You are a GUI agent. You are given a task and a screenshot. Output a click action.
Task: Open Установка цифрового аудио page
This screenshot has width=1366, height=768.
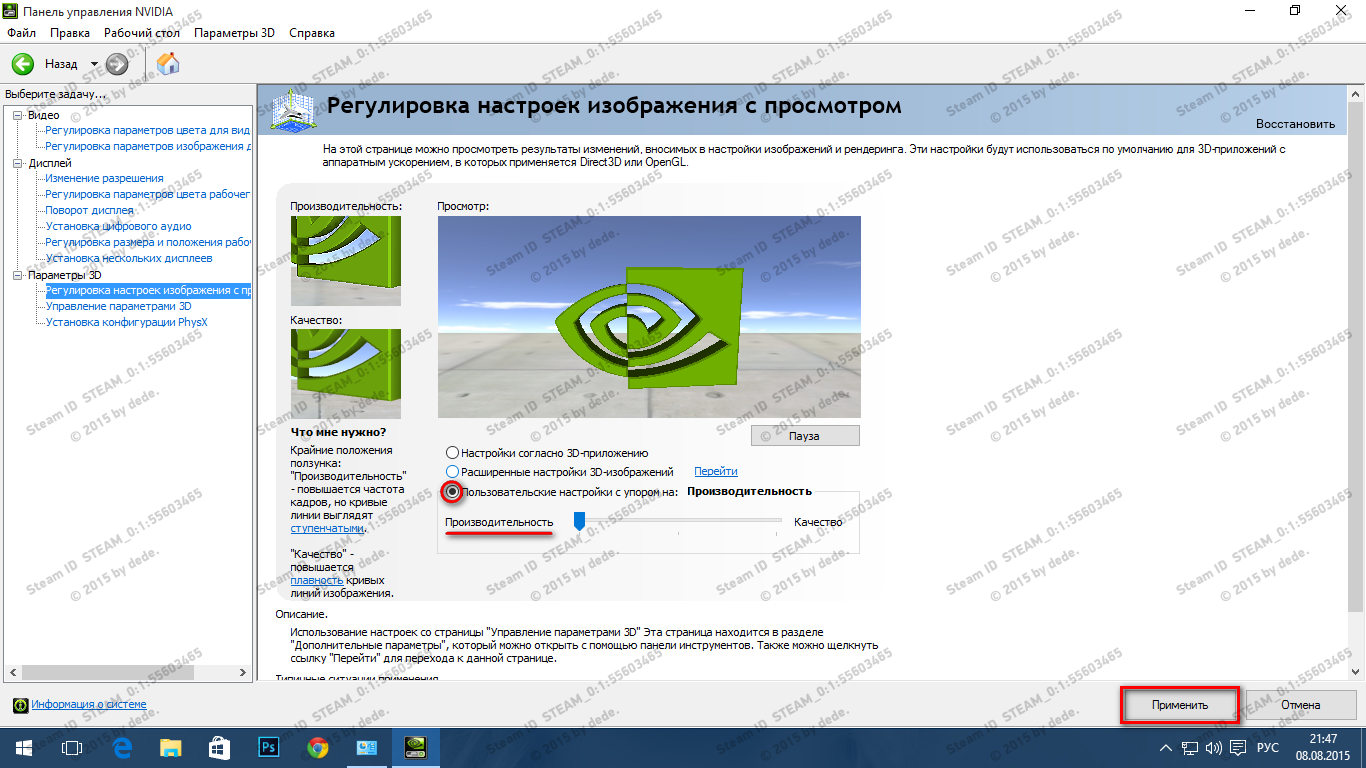118,227
